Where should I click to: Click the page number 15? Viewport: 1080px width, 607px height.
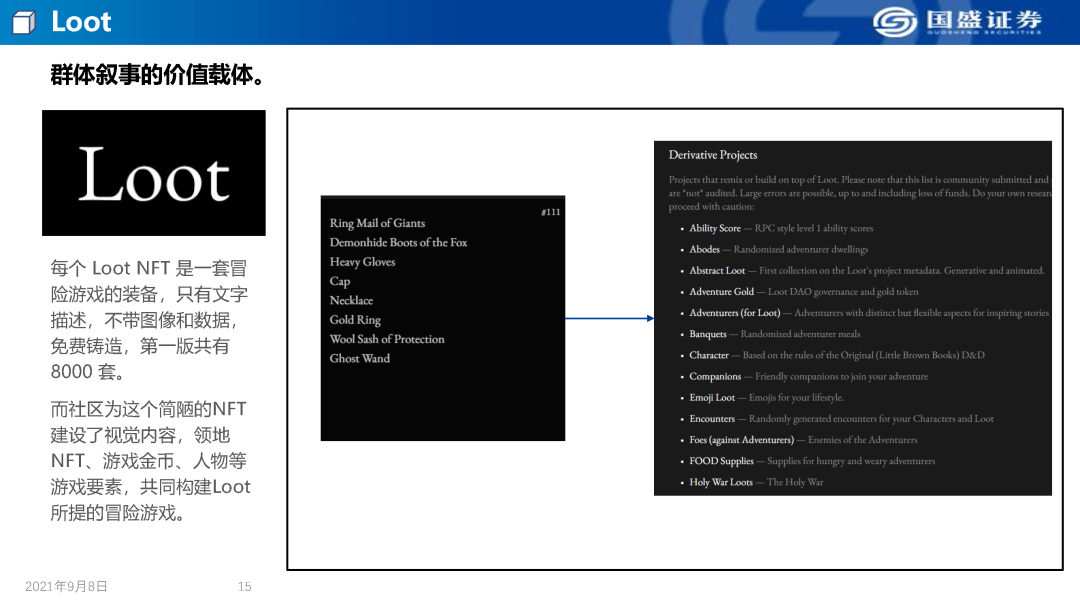pos(245,586)
